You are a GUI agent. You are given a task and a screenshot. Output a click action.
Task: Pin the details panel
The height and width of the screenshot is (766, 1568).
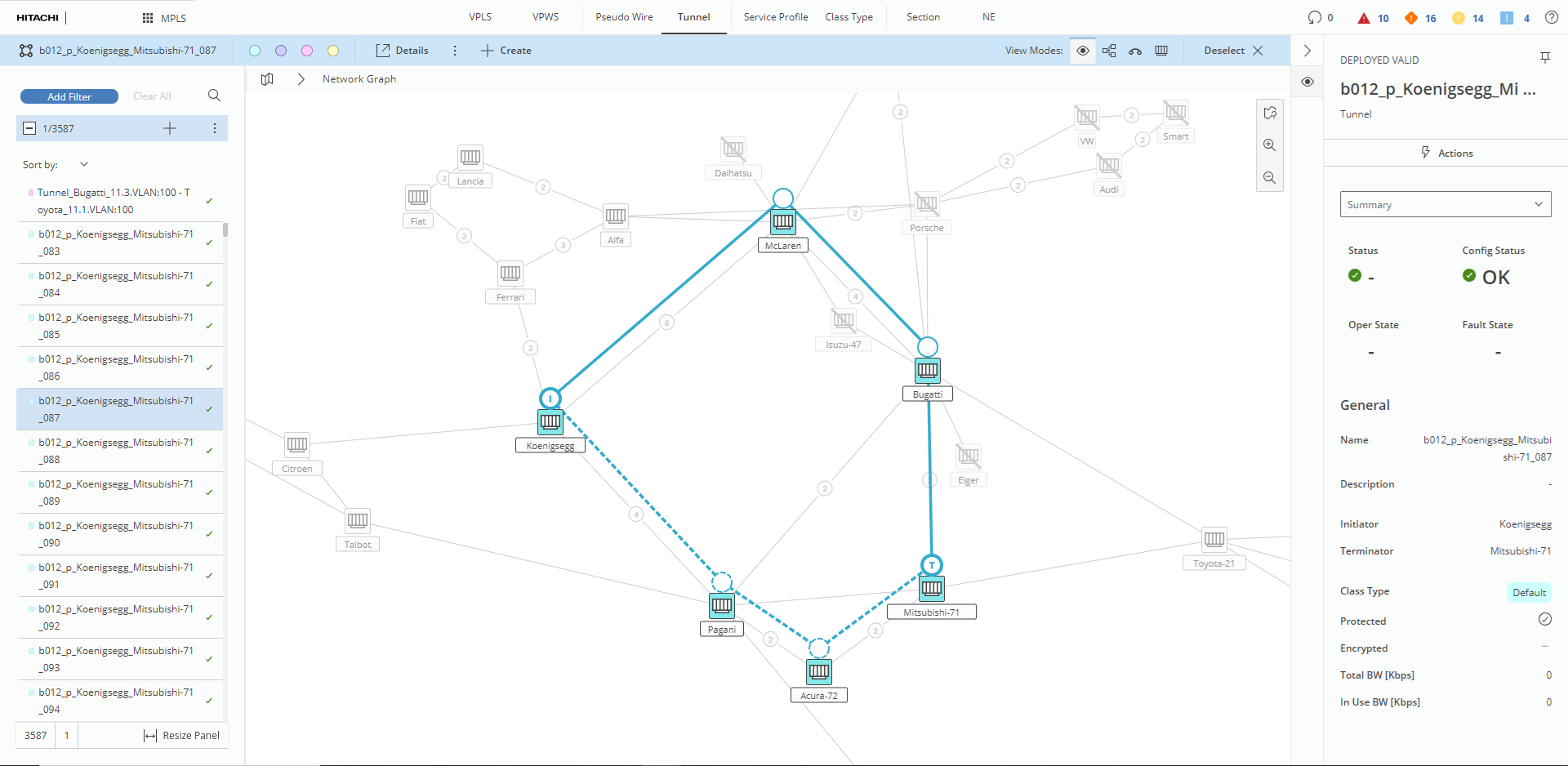(1544, 57)
